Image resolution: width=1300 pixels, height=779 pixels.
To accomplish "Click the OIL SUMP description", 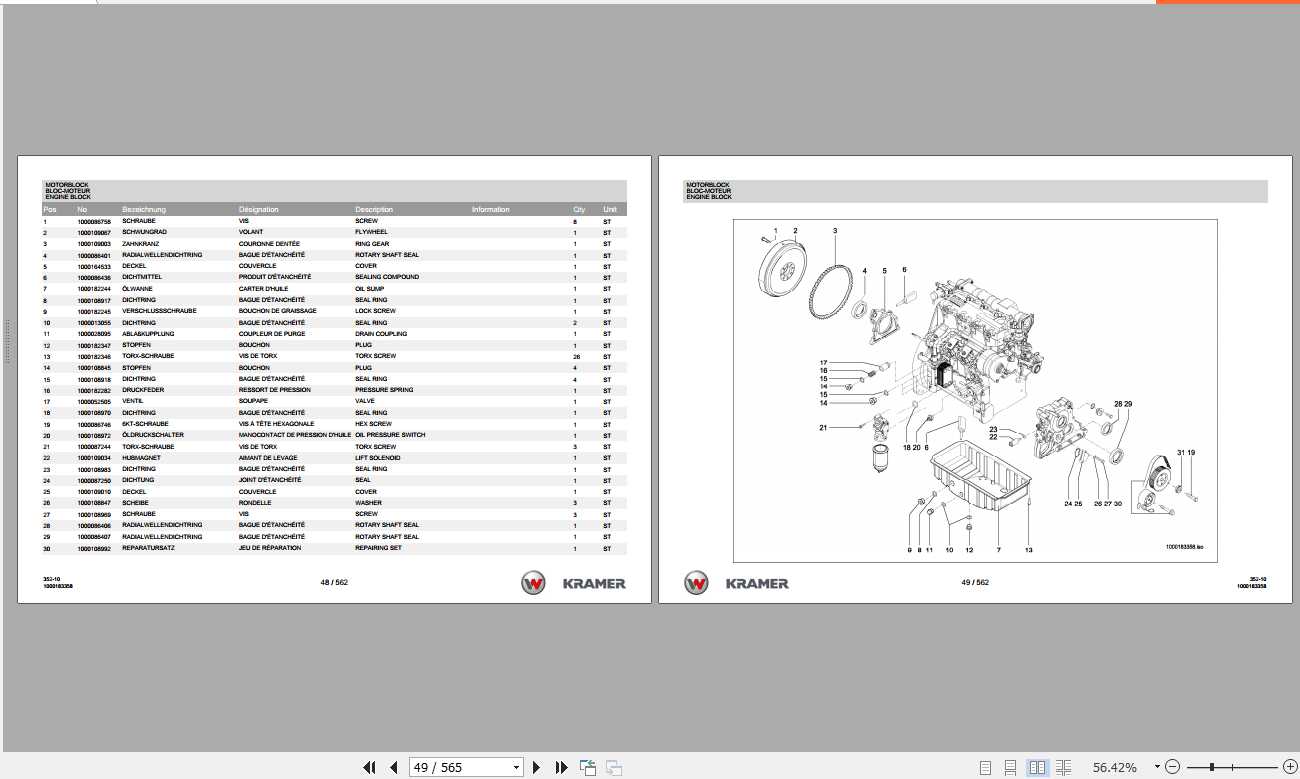I will 371,289.
